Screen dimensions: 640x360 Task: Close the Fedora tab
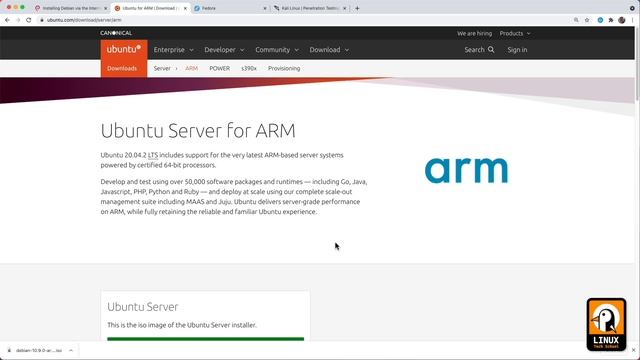click(x=264, y=8)
